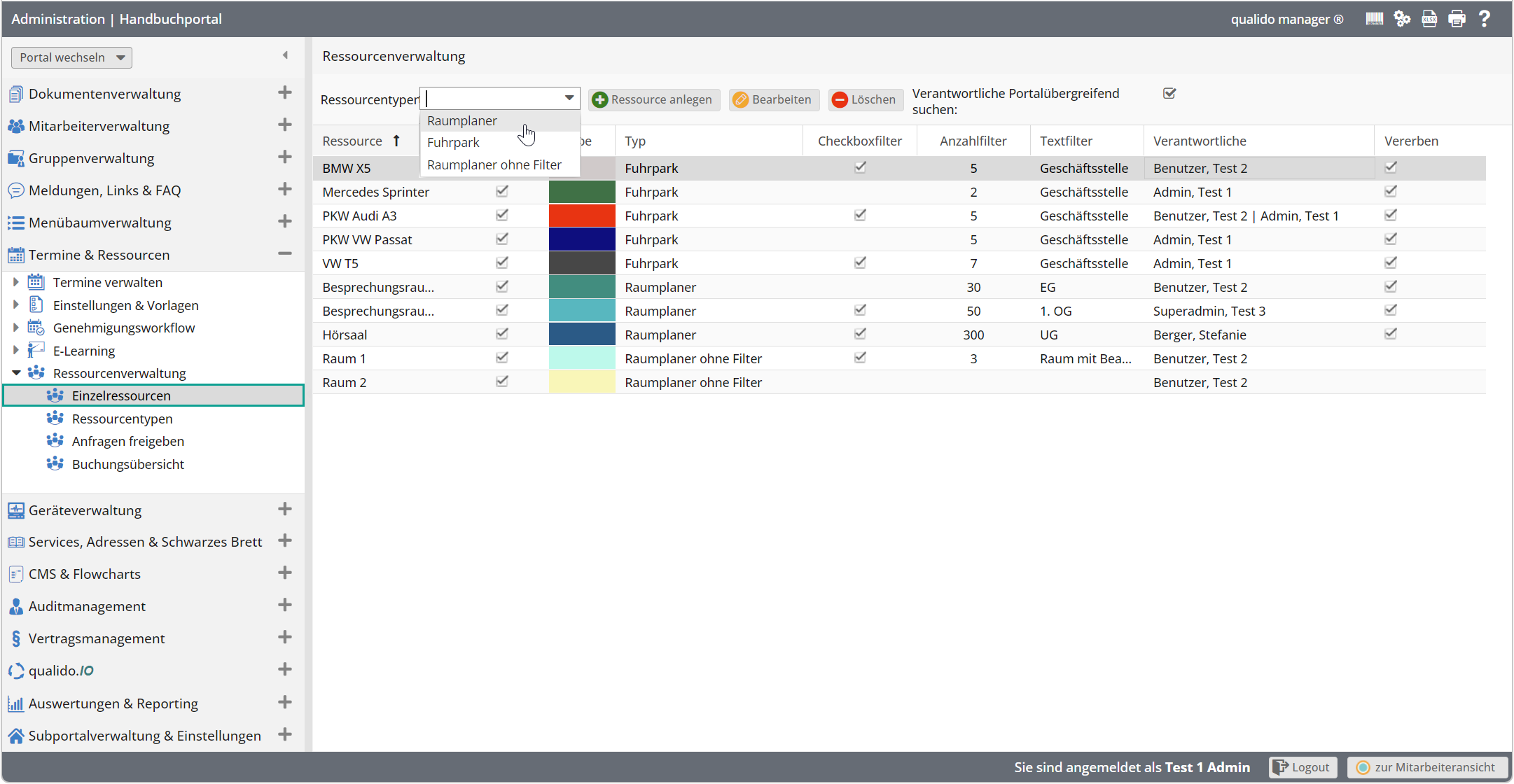1514x784 pixels.
Task: Toggle Vererben checkbox for Mercedes Sprinter
Action: [1391, 191]
